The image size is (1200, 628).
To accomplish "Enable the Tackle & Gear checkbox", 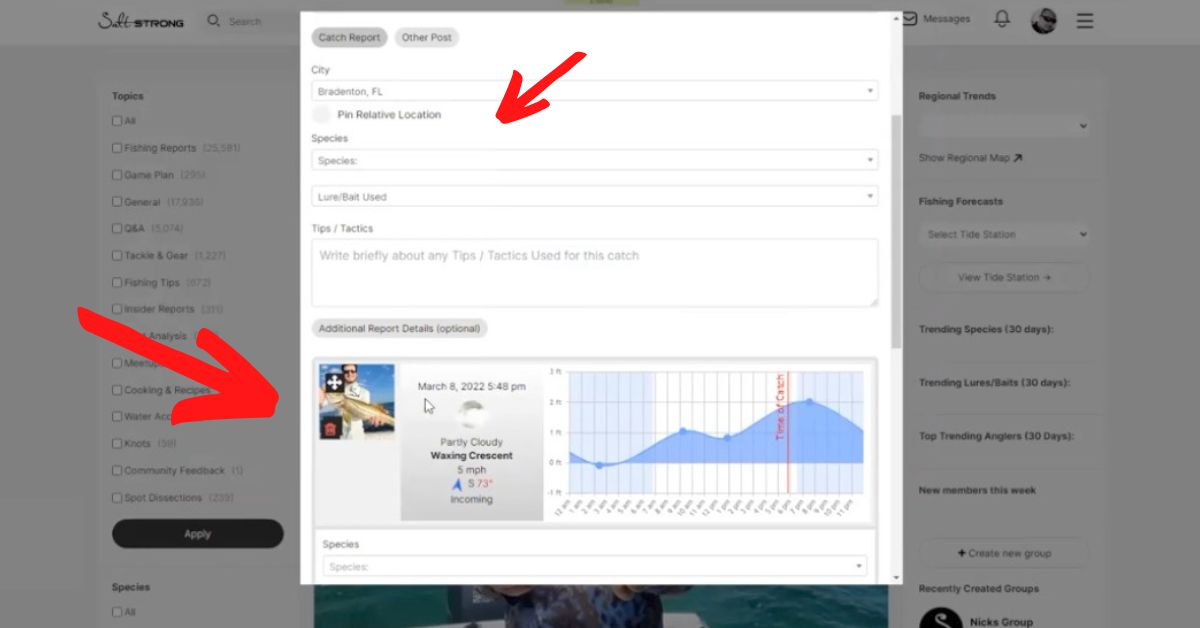I will pos(117,256).
